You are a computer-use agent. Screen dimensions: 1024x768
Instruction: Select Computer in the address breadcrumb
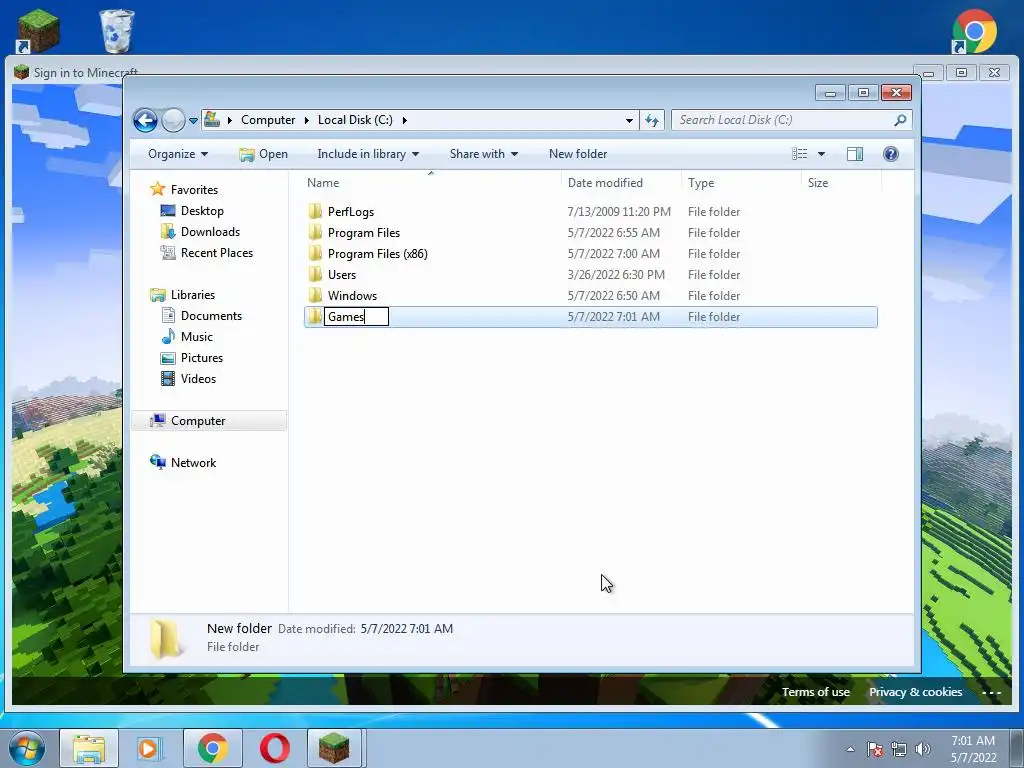click(x=268, y=120)
